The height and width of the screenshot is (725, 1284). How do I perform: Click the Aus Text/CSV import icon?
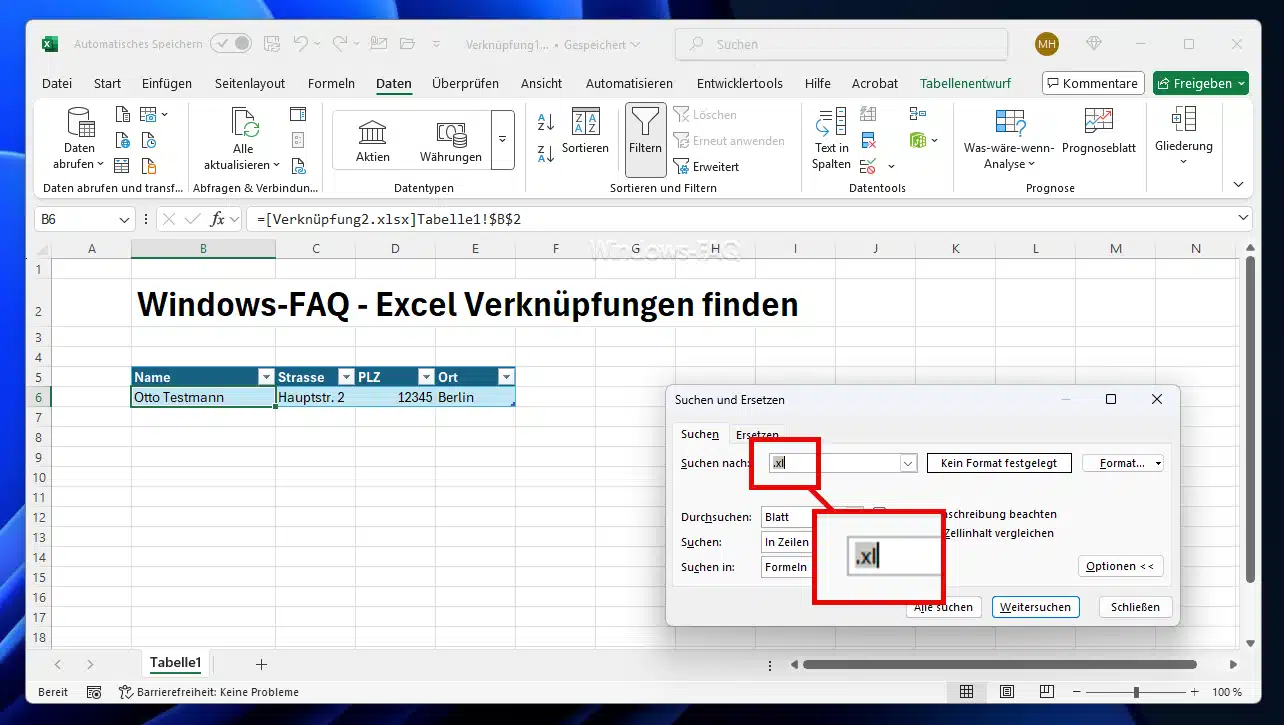pos(123,114)
